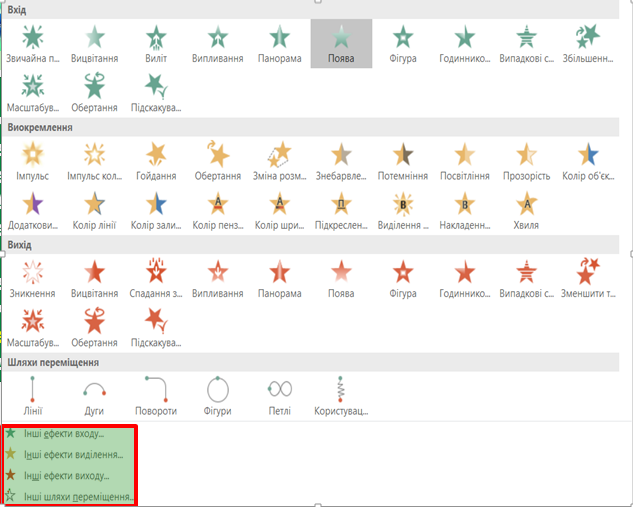
Task: Select the red 'Фігура' exit effect
Action: coord(402,277)
